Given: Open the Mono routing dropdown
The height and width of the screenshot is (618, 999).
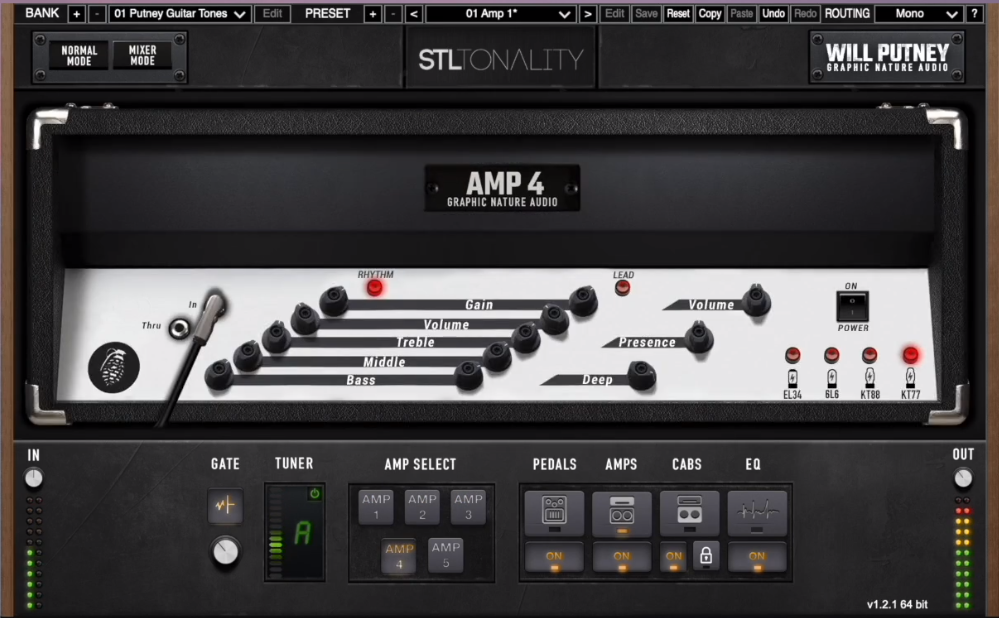Looking at the screenshot, I should tap(918, 14).
